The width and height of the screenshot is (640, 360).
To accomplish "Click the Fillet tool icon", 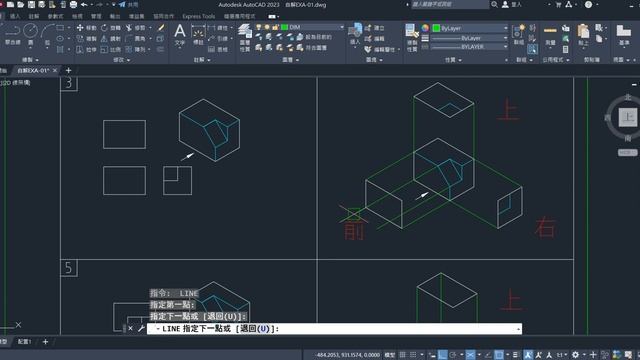I will tap(129, 38).
